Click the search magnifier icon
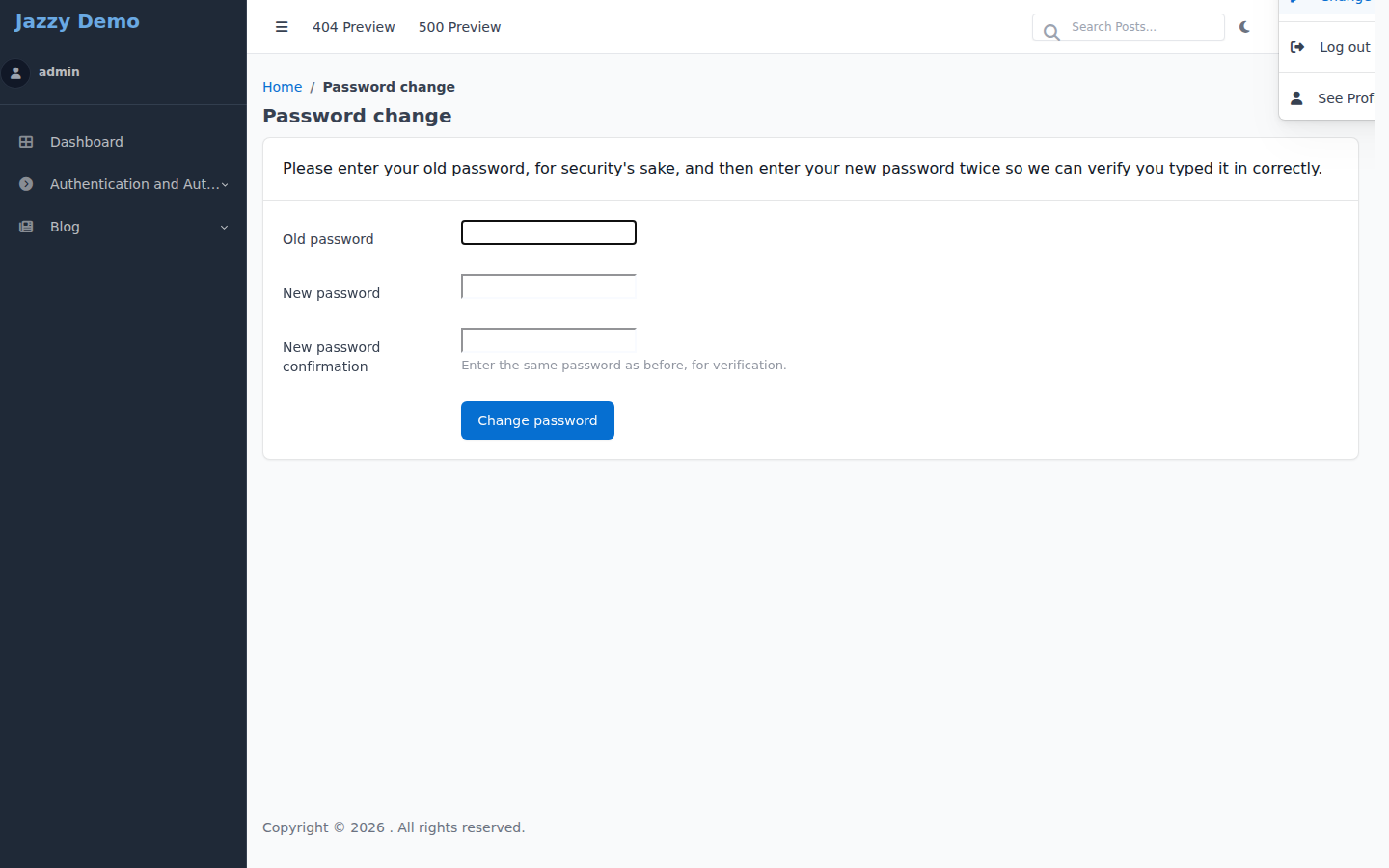 pyautogui.click(x=1051, y=32)
